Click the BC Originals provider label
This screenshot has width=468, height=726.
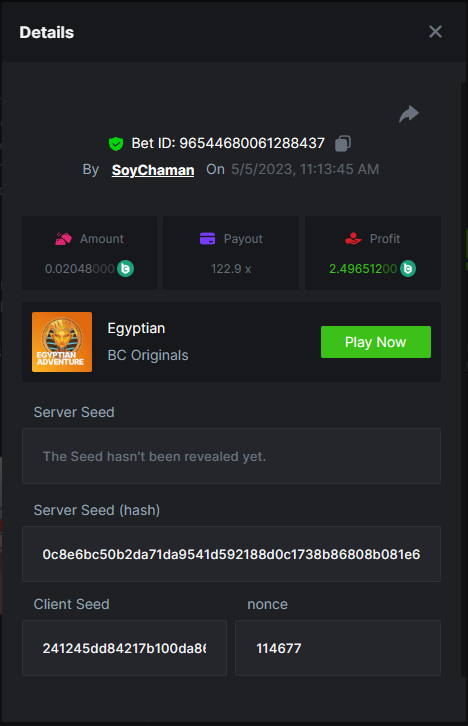coord(148,355)
